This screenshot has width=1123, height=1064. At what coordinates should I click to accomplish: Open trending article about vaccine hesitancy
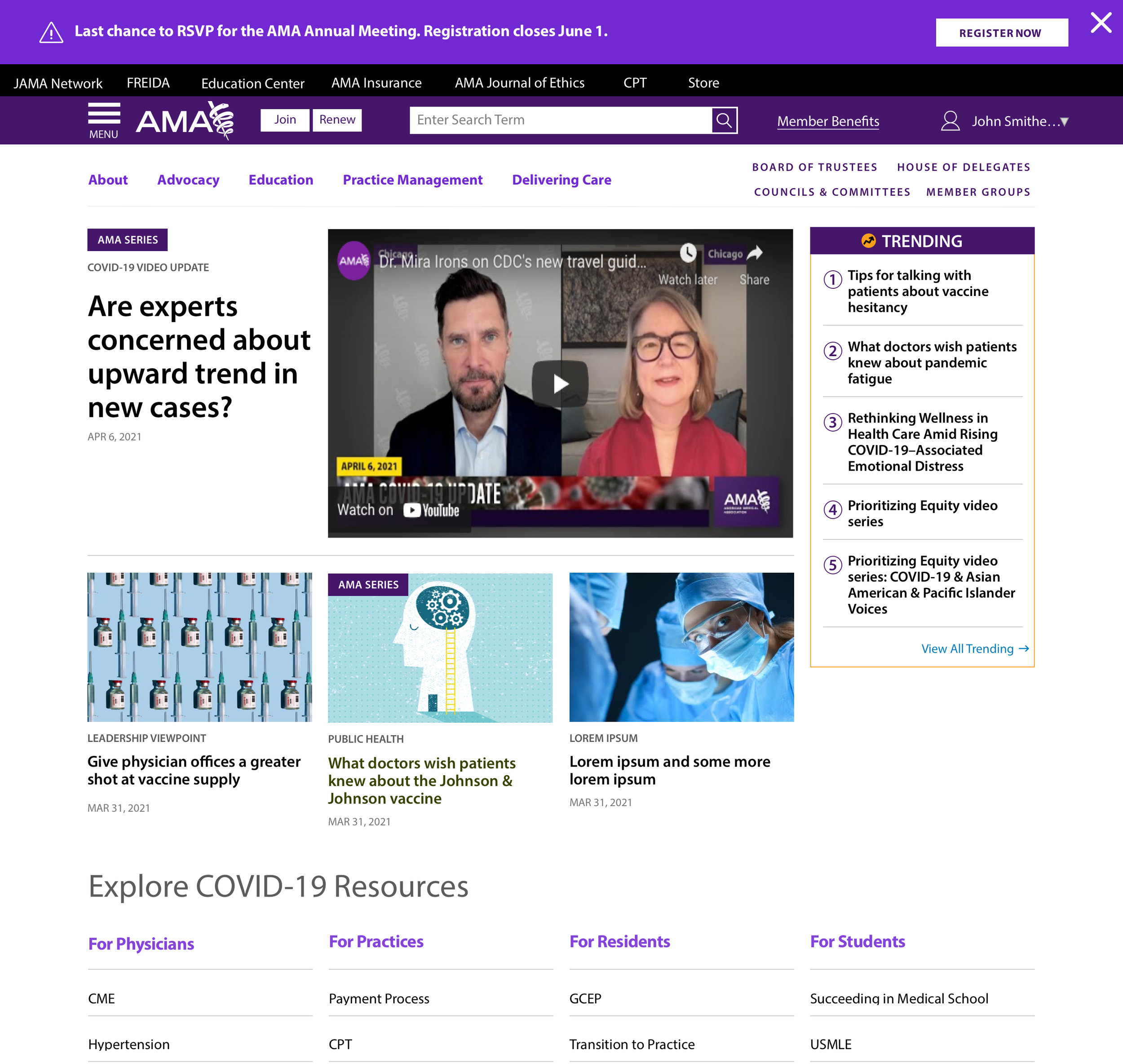click(918, 291)
